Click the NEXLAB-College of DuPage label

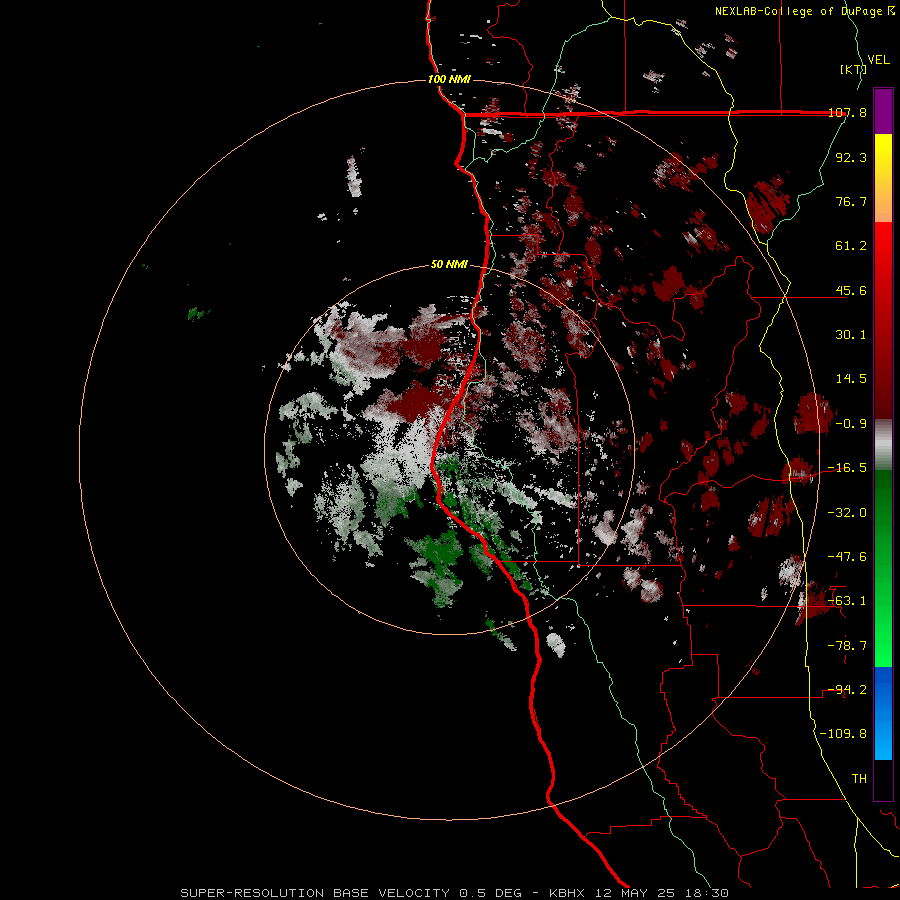(804, 11)
